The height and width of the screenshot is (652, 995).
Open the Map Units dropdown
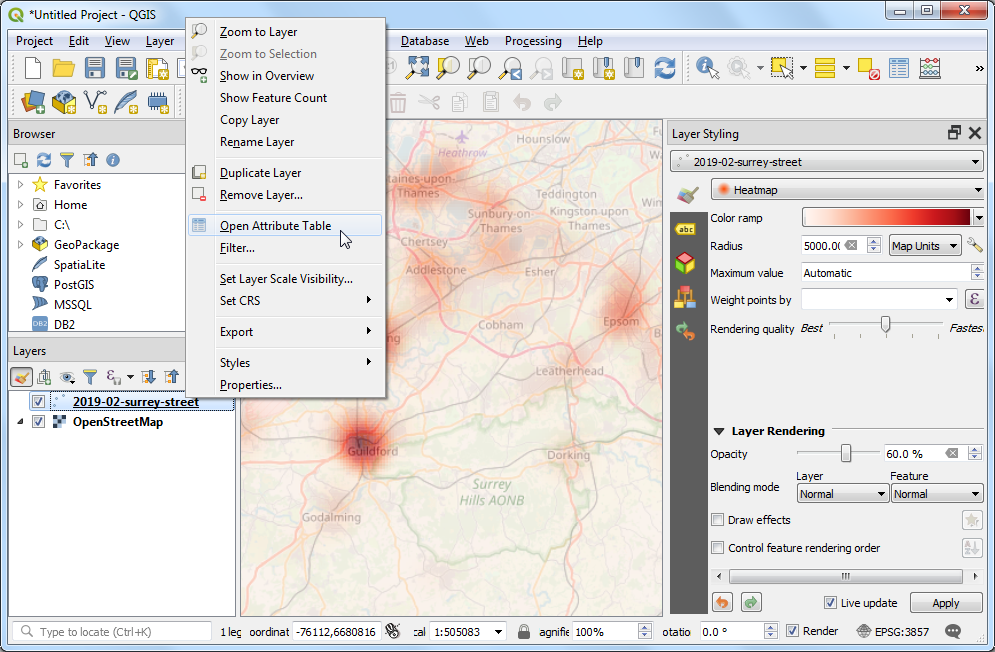click(x=925, y=246)
